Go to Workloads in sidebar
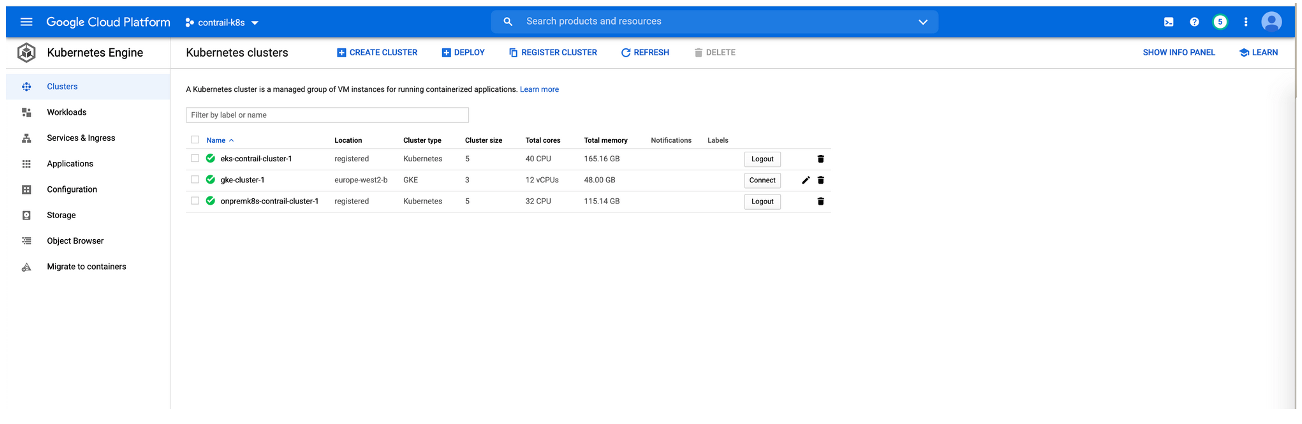Image resolution: width=1302 pixels, height=424 pixels. (66, 112)
